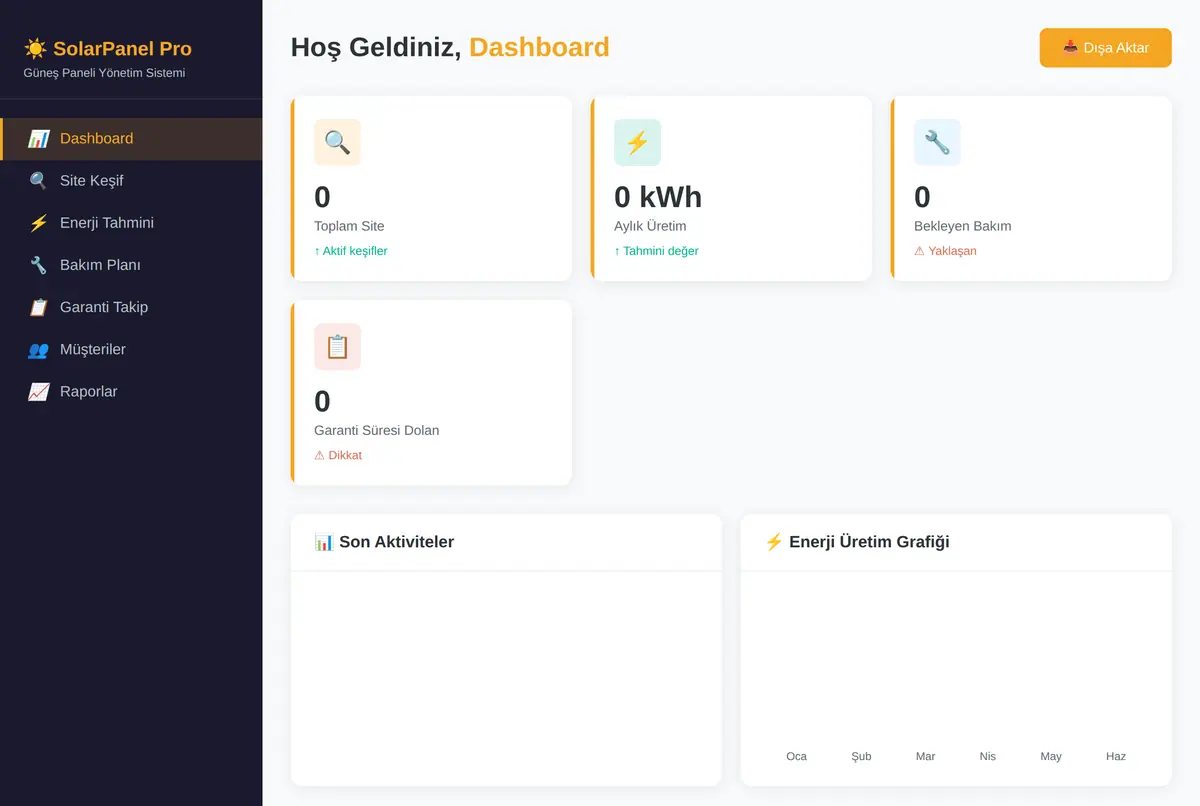Click the Tahmini değer status text
This screenshot has height=806, width=1200.
[x=656, y=251]
